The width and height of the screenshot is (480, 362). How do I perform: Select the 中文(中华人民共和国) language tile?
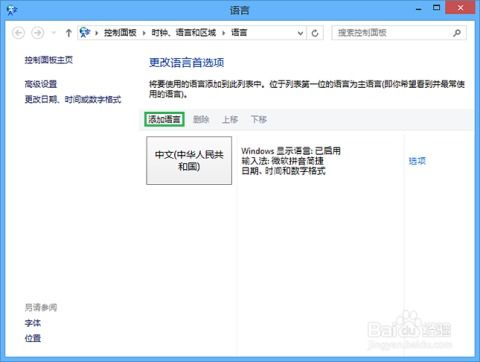pos(189,160)
